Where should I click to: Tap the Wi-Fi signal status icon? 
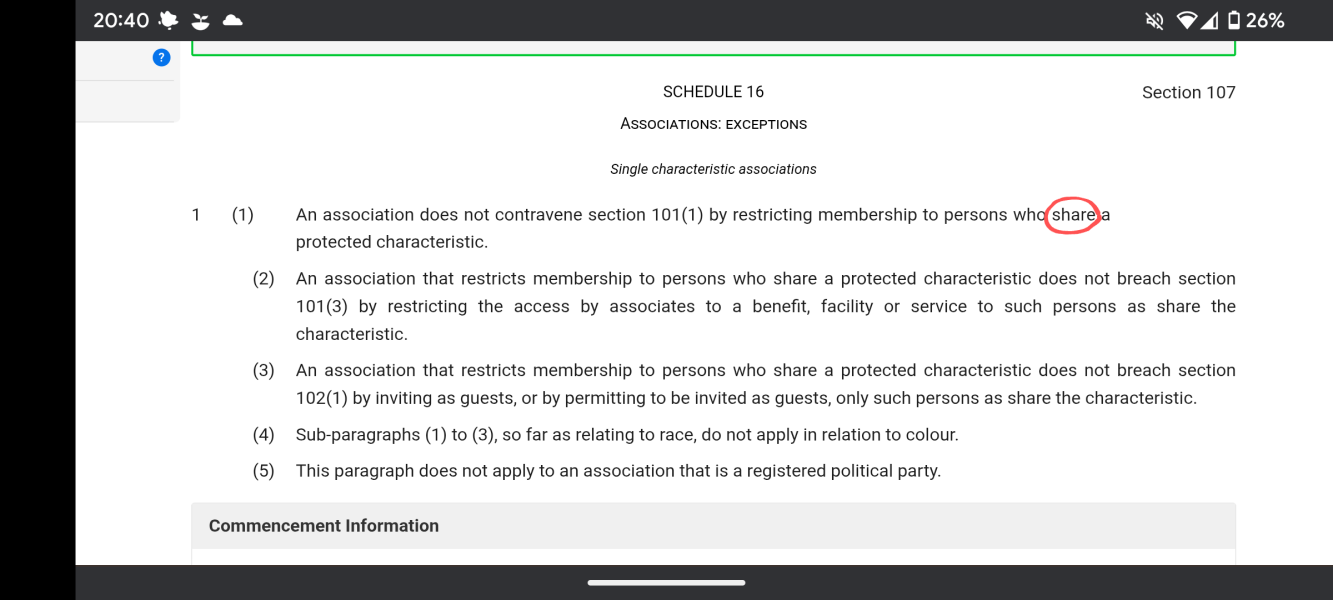click(x=1187, y=21)
